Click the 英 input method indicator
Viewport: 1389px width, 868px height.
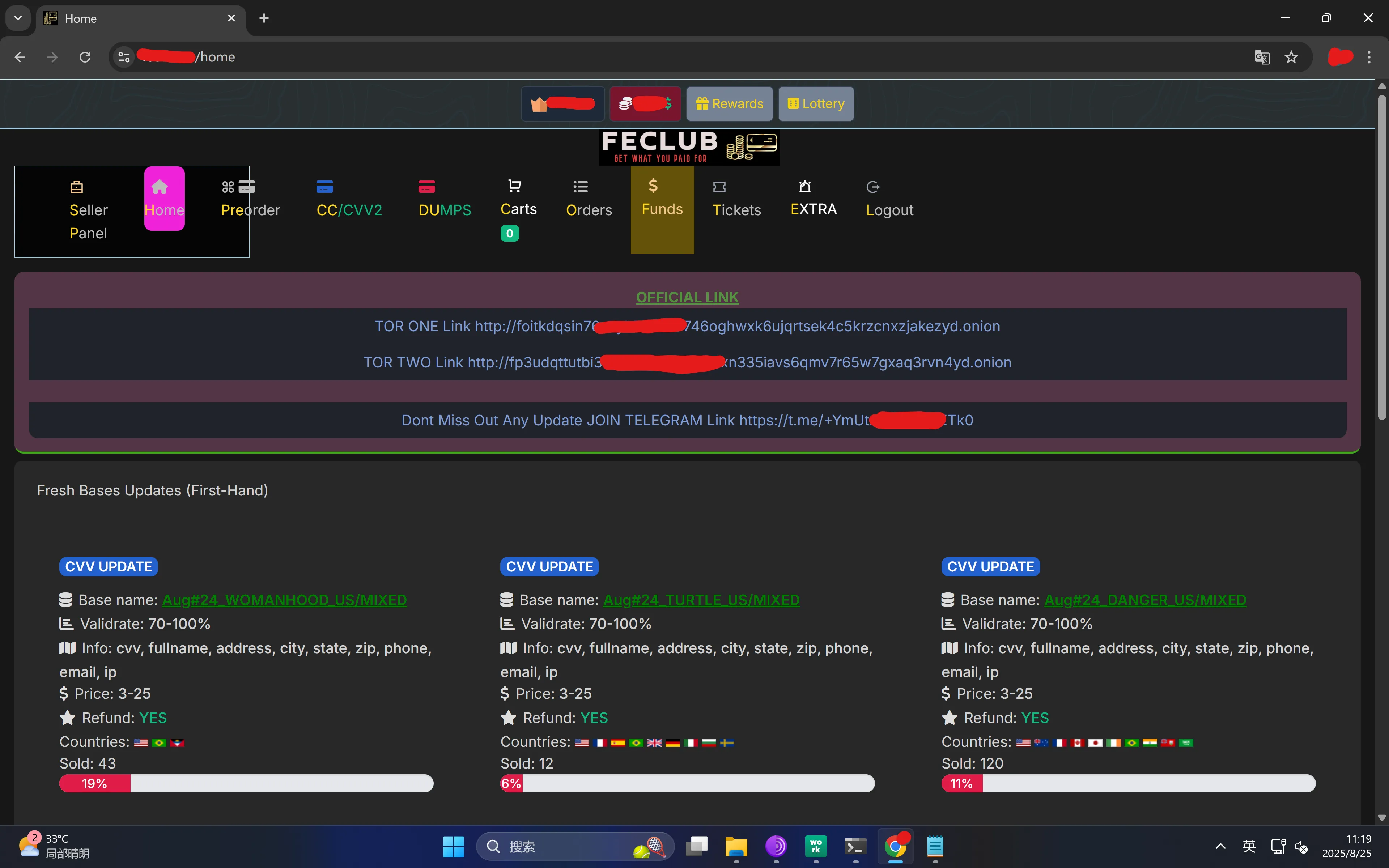click(1249, 846)
